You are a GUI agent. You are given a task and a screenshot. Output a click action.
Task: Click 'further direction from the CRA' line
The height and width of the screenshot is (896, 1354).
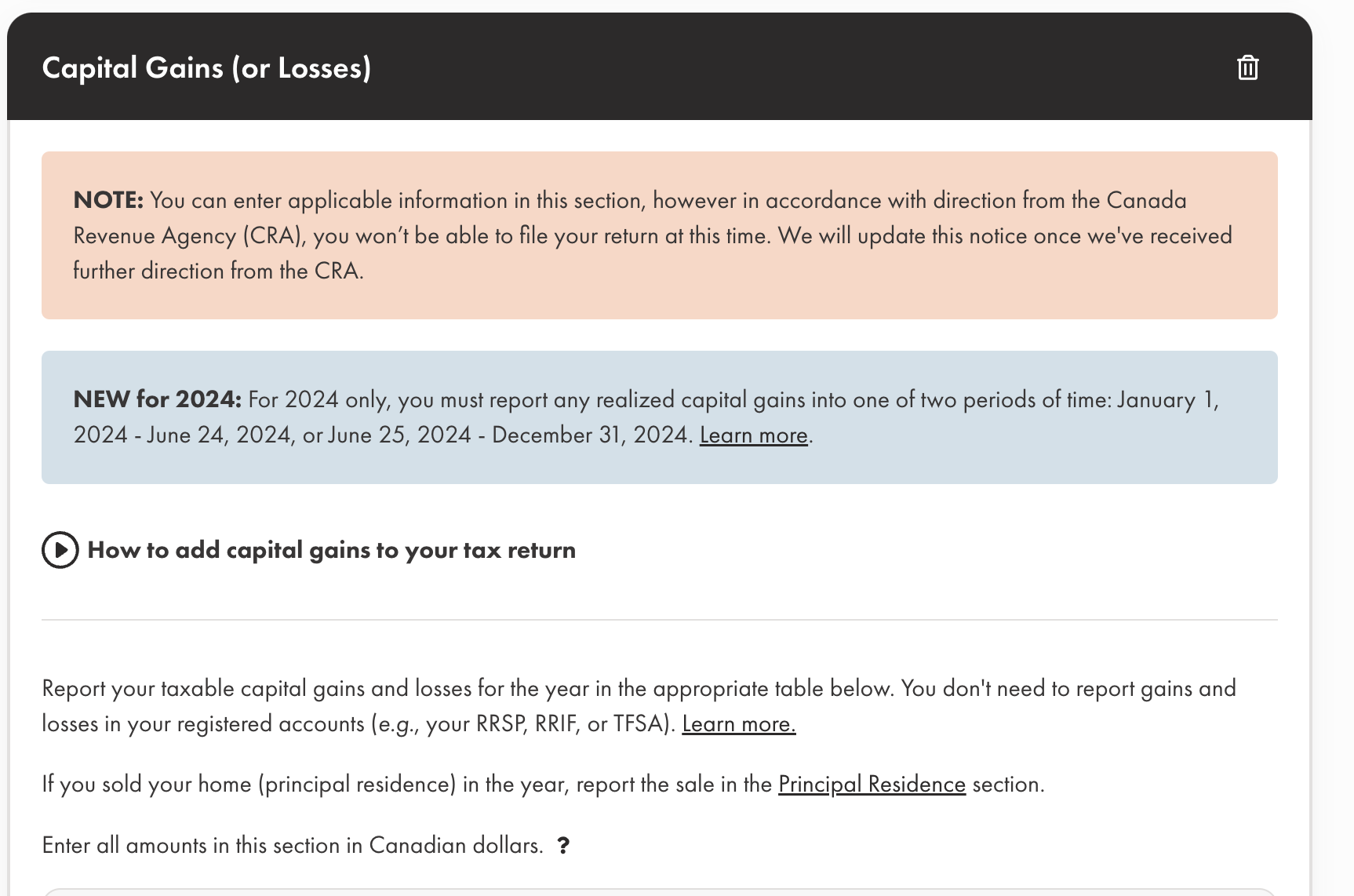[x=218, y=271]
